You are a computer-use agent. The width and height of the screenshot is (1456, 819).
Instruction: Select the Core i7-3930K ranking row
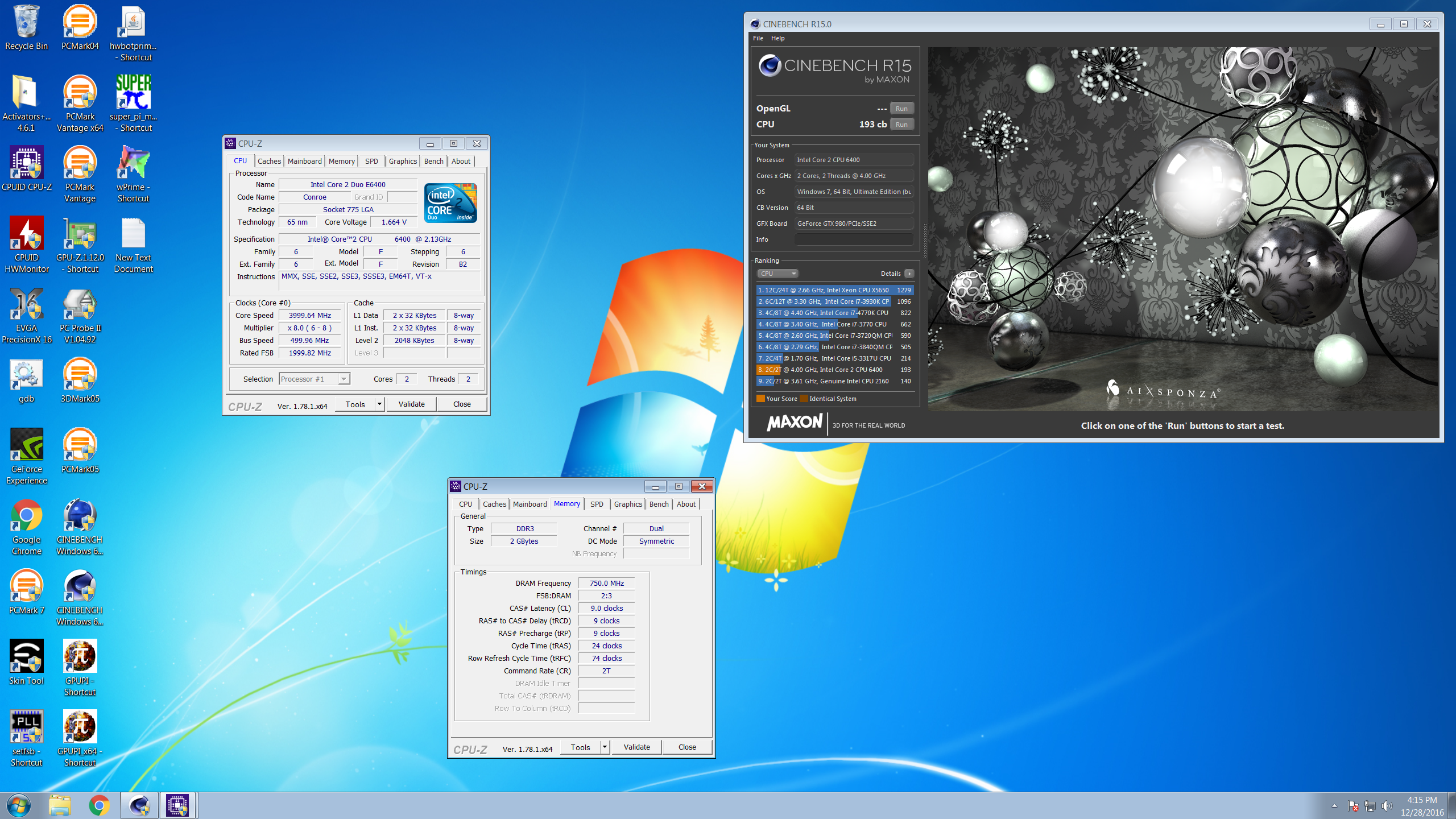point(834,301)
